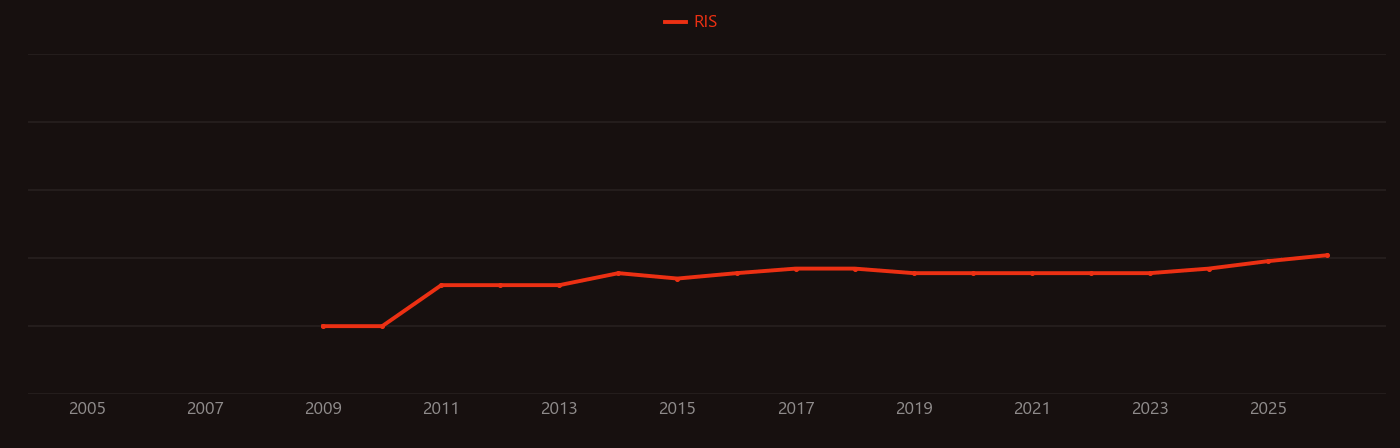Click the 2023 x-axis label
Viewport: 1400px width, 448px height.
[x=1150, y=409]
